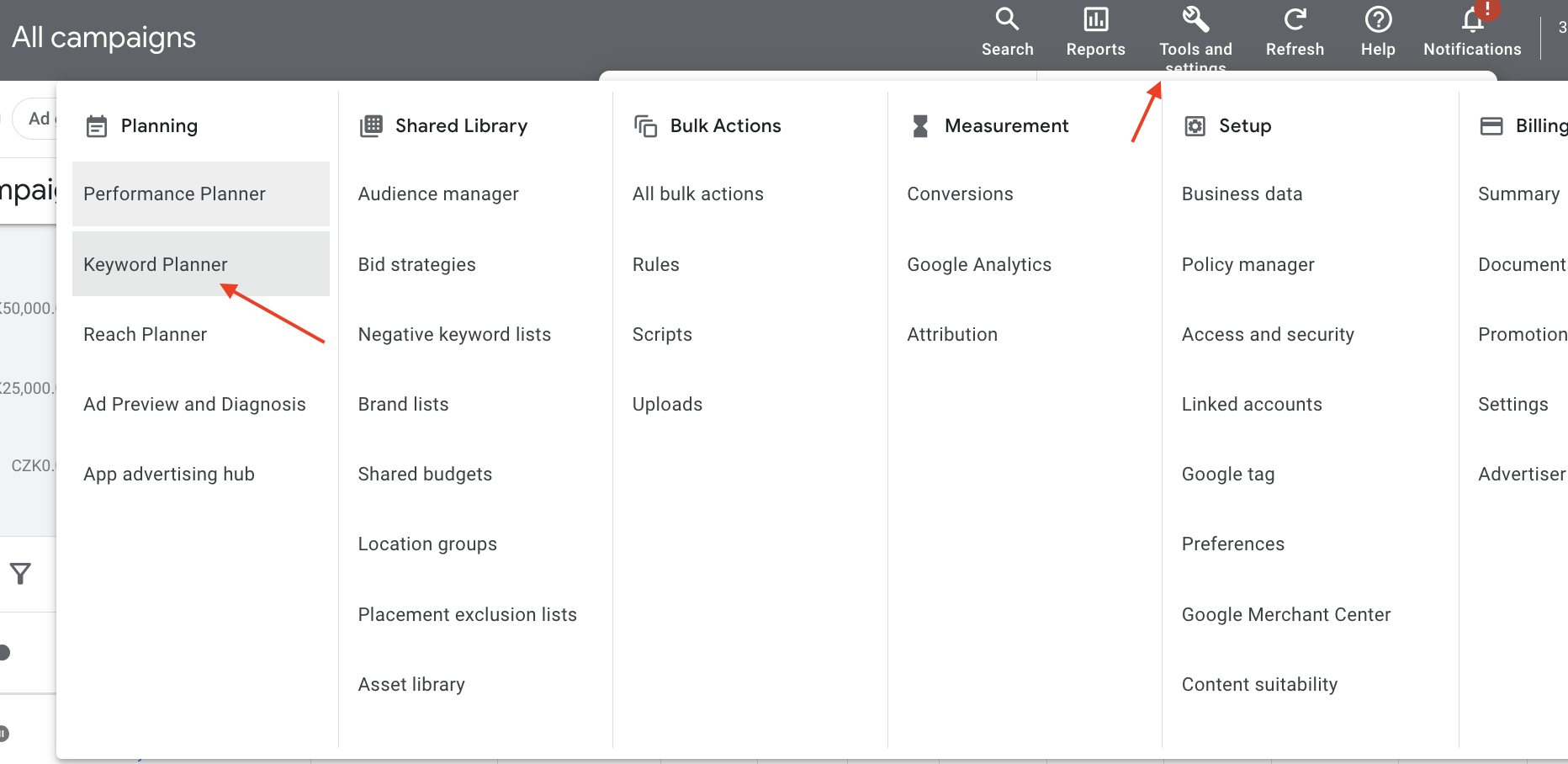The height and width of the screenshot is (764, 1568).
Task: Open billing Promotions
Action: [1523, 335]
